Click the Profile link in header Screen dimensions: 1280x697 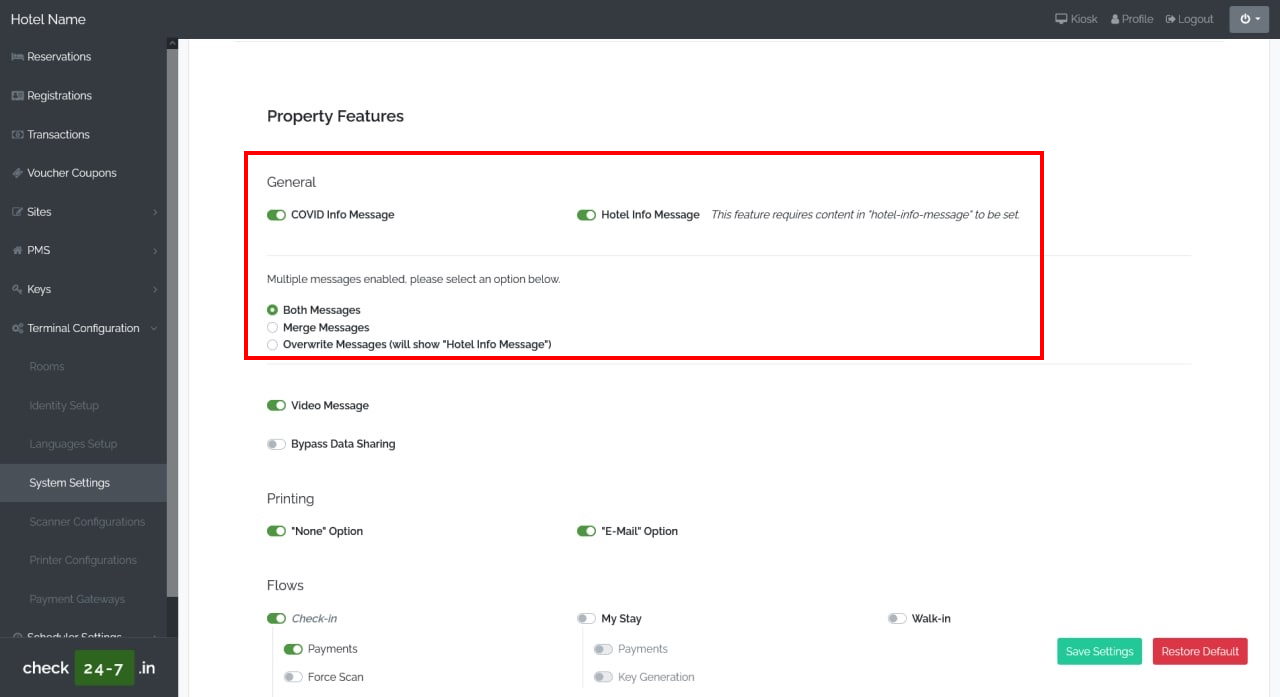(x=1132, y=19)
